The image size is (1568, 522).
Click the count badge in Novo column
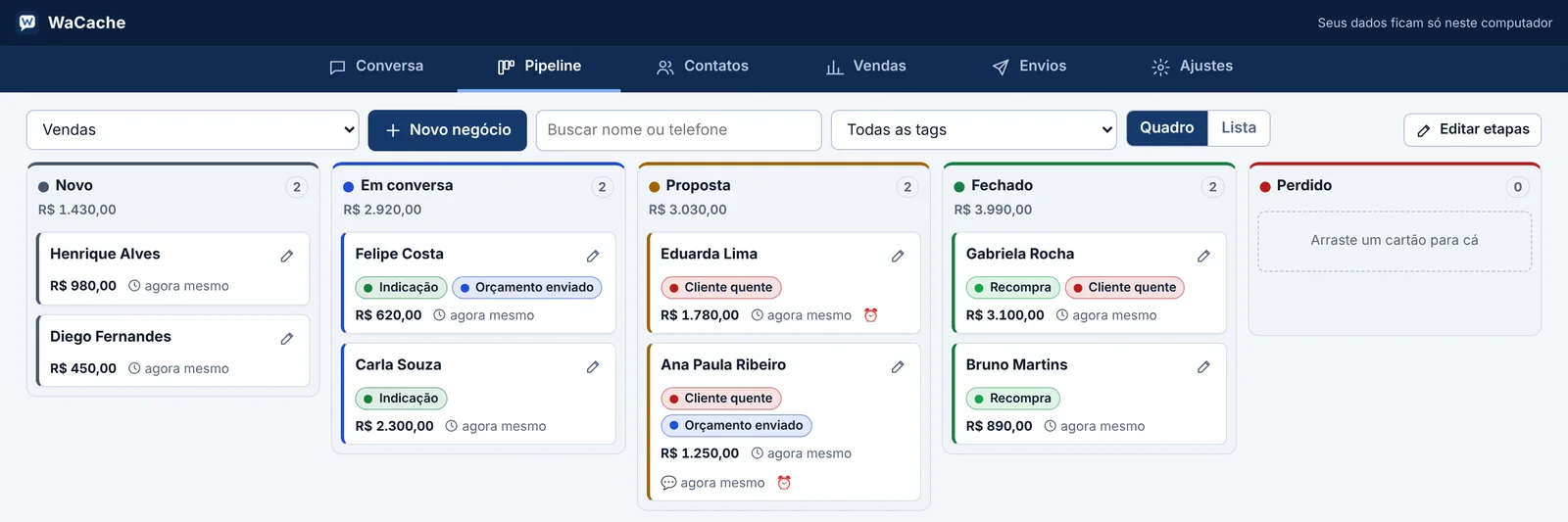click(297, 187)
